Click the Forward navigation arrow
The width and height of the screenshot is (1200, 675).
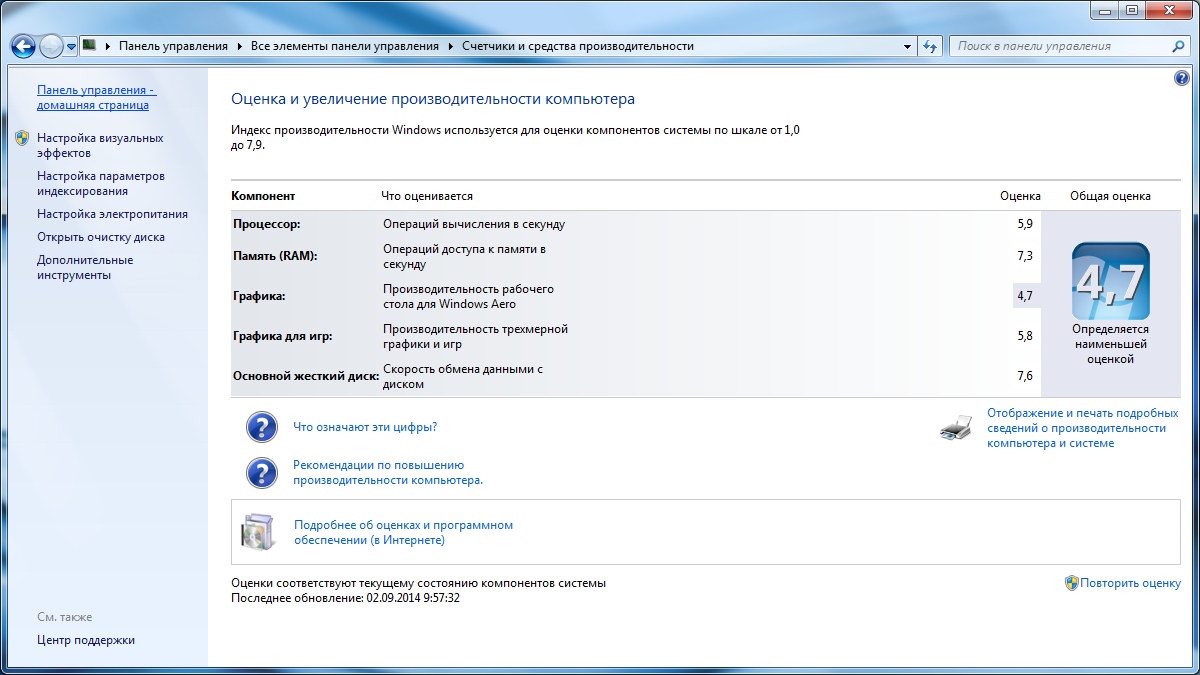(51, 46)
